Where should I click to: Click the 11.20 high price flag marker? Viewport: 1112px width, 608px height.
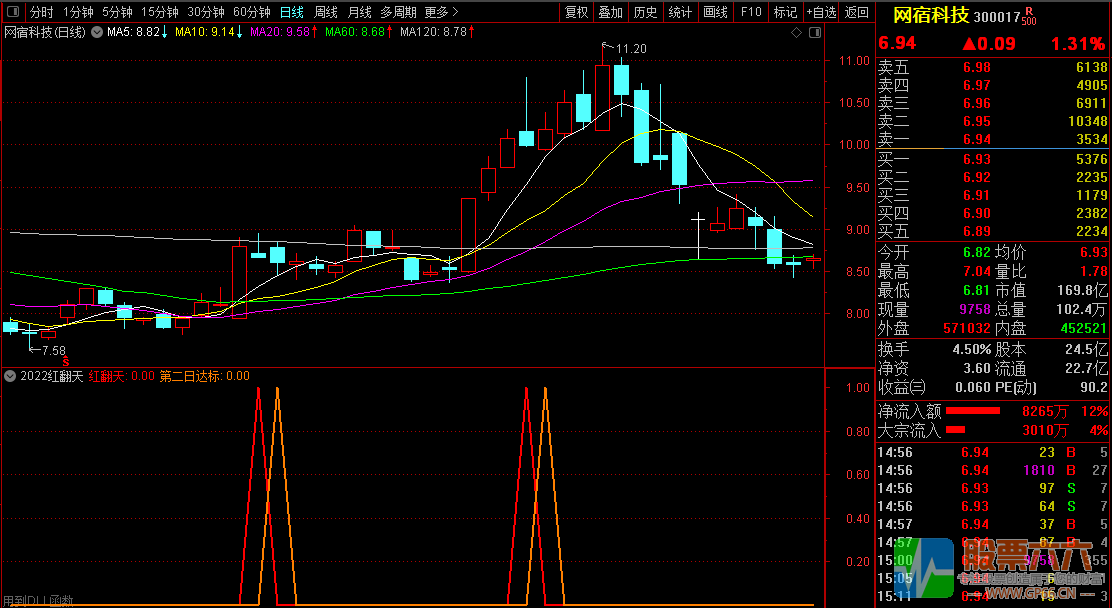tap(630, 48)
